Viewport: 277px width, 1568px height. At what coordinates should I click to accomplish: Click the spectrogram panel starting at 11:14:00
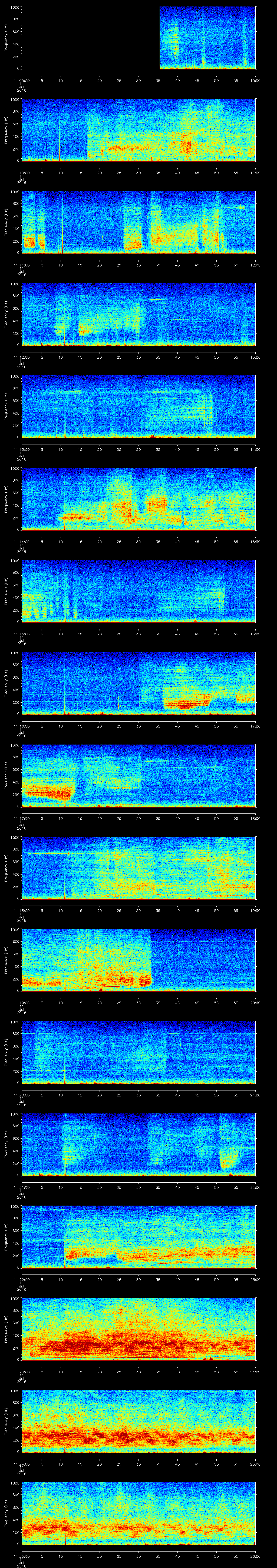(x=138, y=499)
